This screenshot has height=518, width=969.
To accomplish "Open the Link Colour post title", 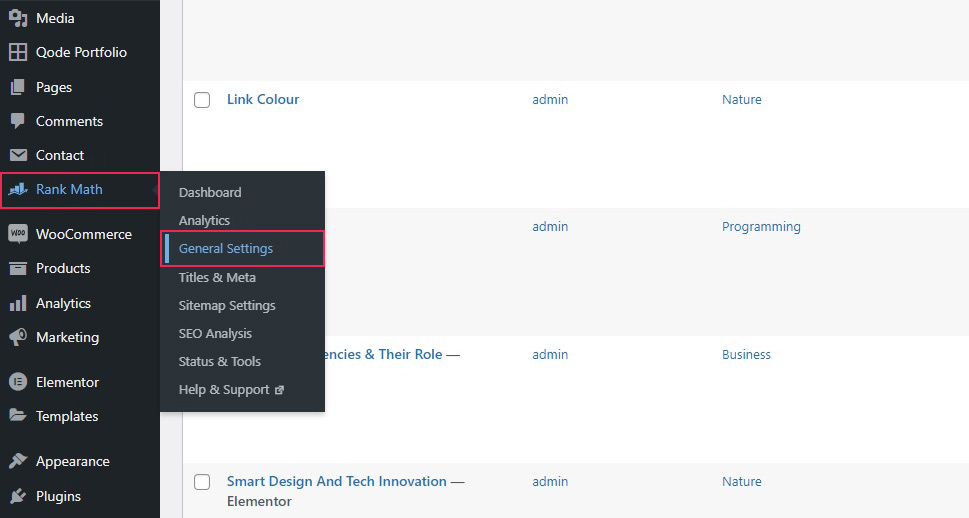I will pos(263,99).
